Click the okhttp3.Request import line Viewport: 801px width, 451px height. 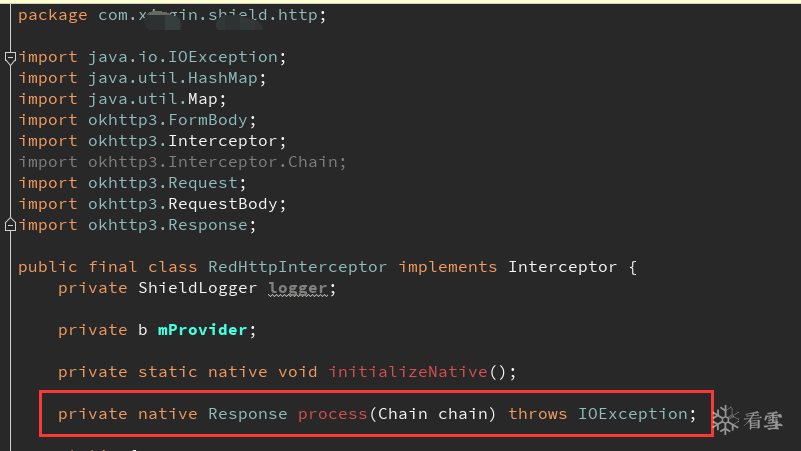pos(132,183)
